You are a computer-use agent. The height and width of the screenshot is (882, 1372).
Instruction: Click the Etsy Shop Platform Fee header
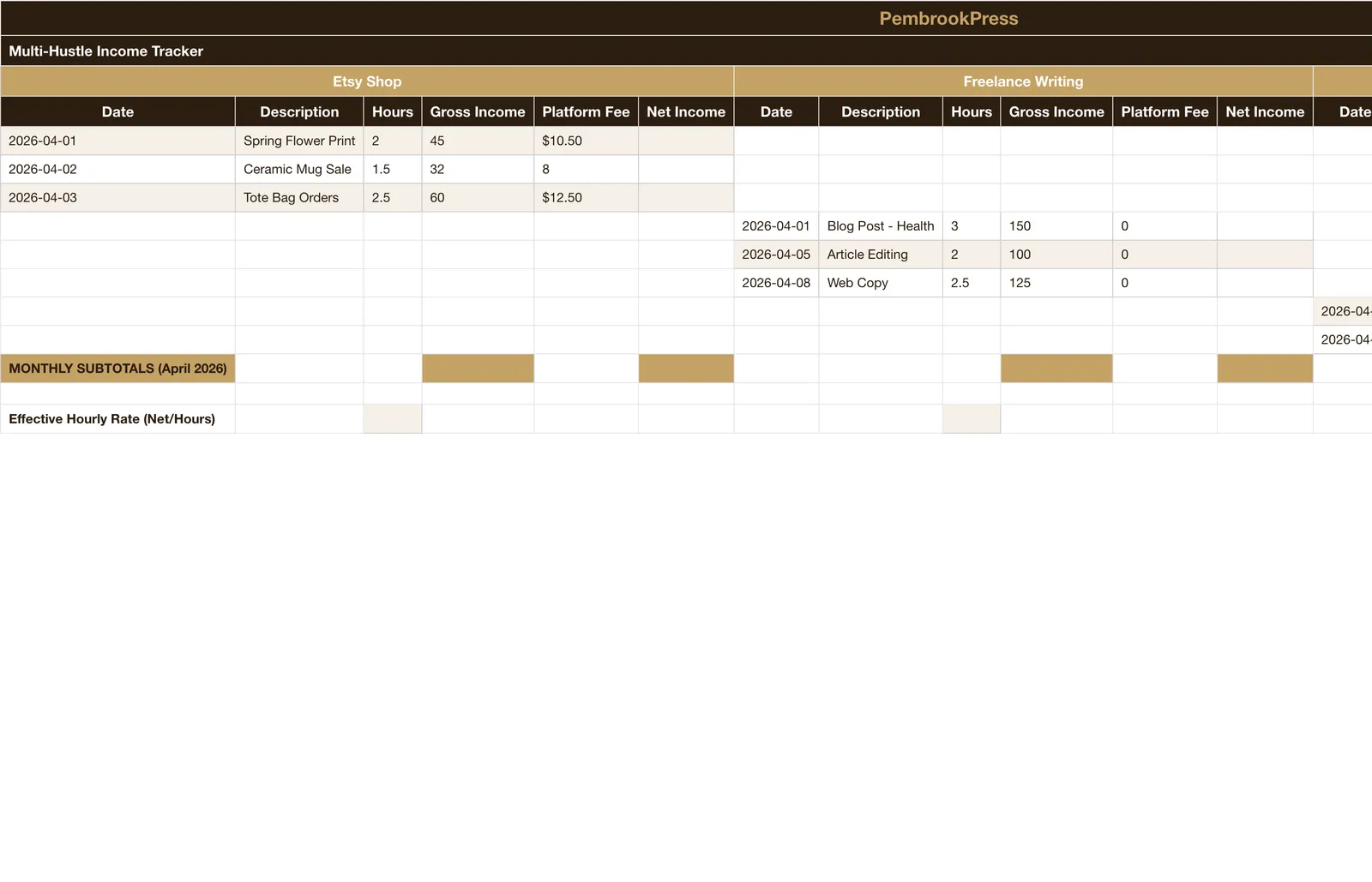point(586,111)
